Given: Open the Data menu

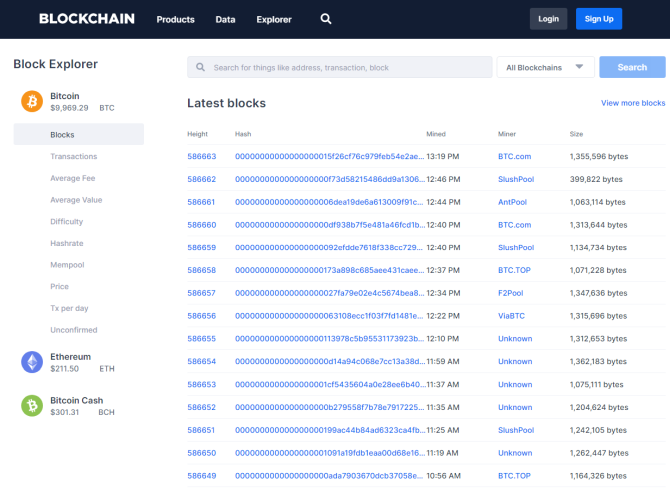Looking at the screenshot, I should pyautogui.click(x=225, y=19).
